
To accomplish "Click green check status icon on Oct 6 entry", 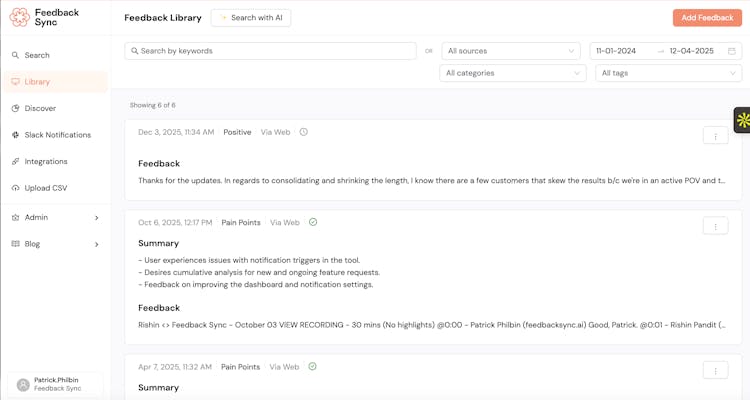I will tap(313, 222).
